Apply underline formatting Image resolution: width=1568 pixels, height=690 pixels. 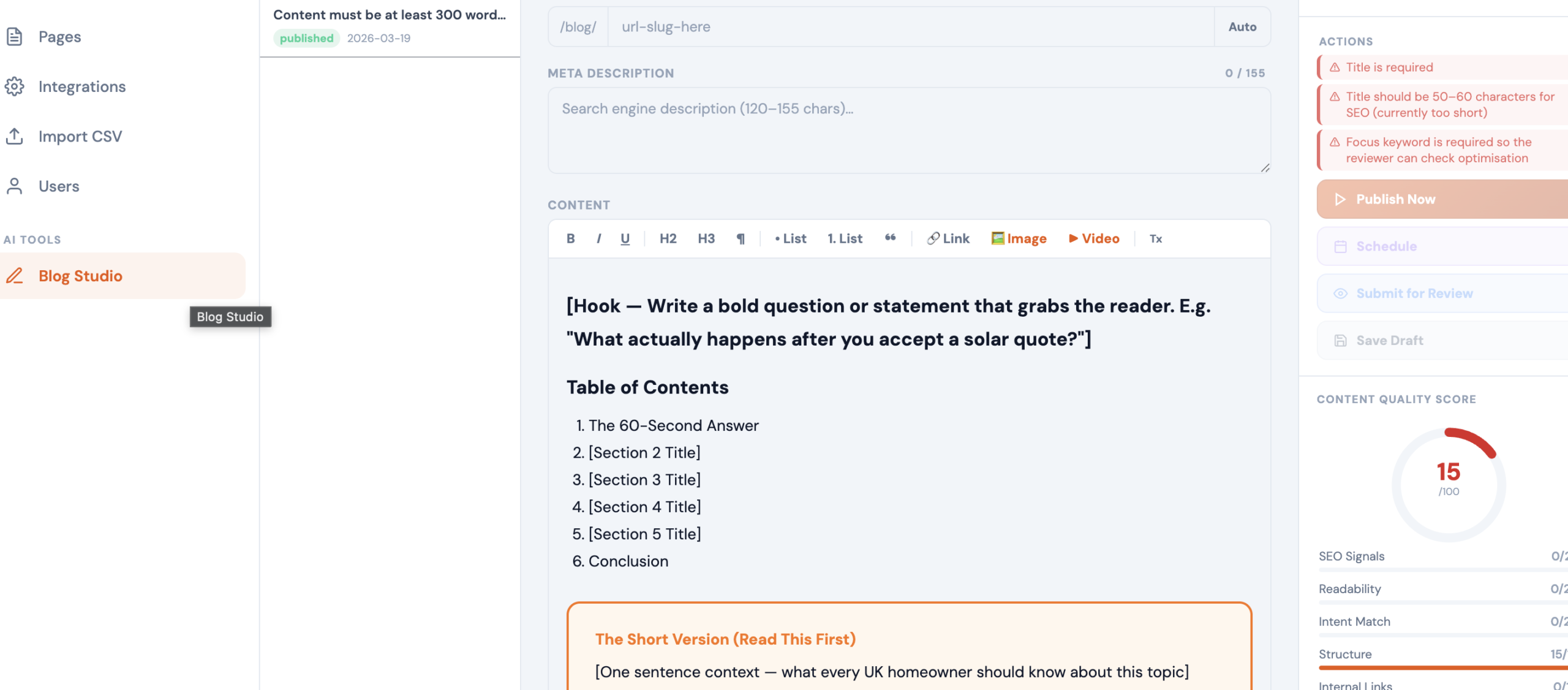(625, 238)
